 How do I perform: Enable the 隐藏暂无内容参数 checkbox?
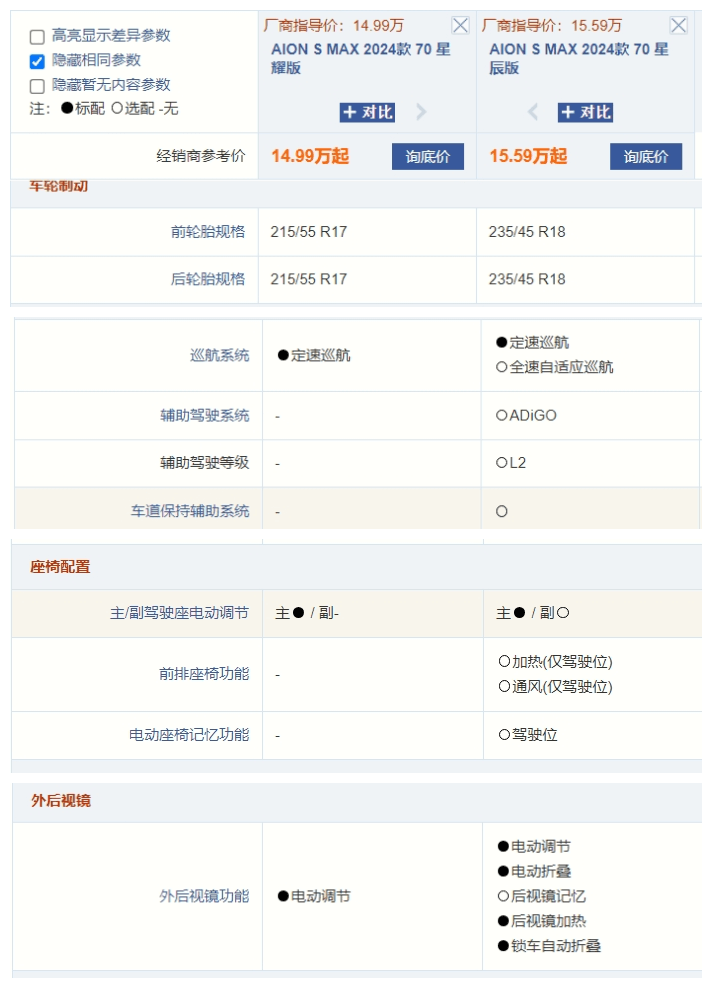37,86
